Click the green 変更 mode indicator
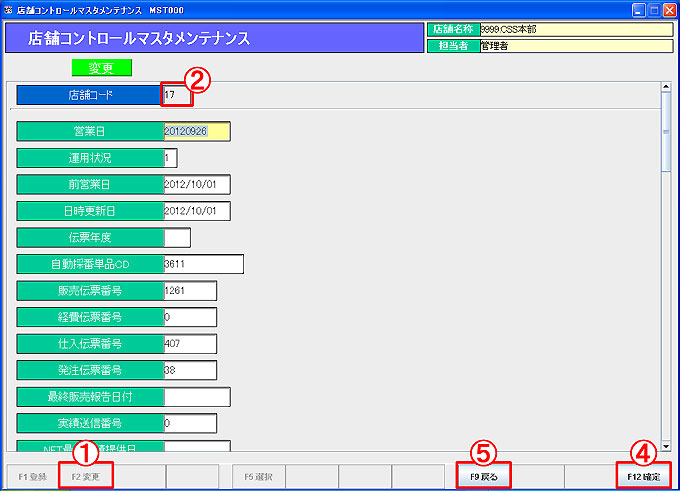680x491 pixels. pos(101,68)
